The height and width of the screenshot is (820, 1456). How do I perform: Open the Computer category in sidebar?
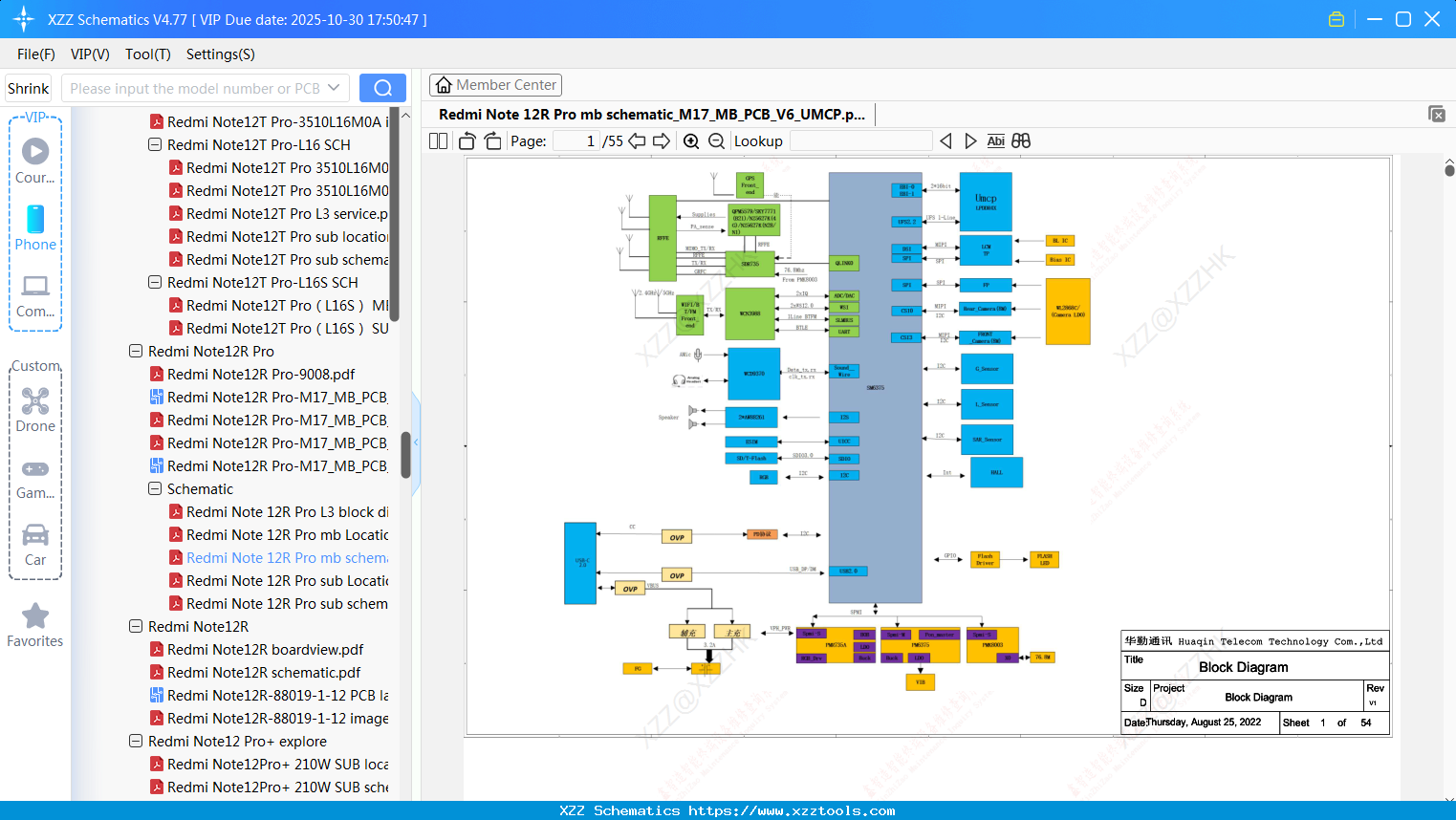tap(35, 295)
